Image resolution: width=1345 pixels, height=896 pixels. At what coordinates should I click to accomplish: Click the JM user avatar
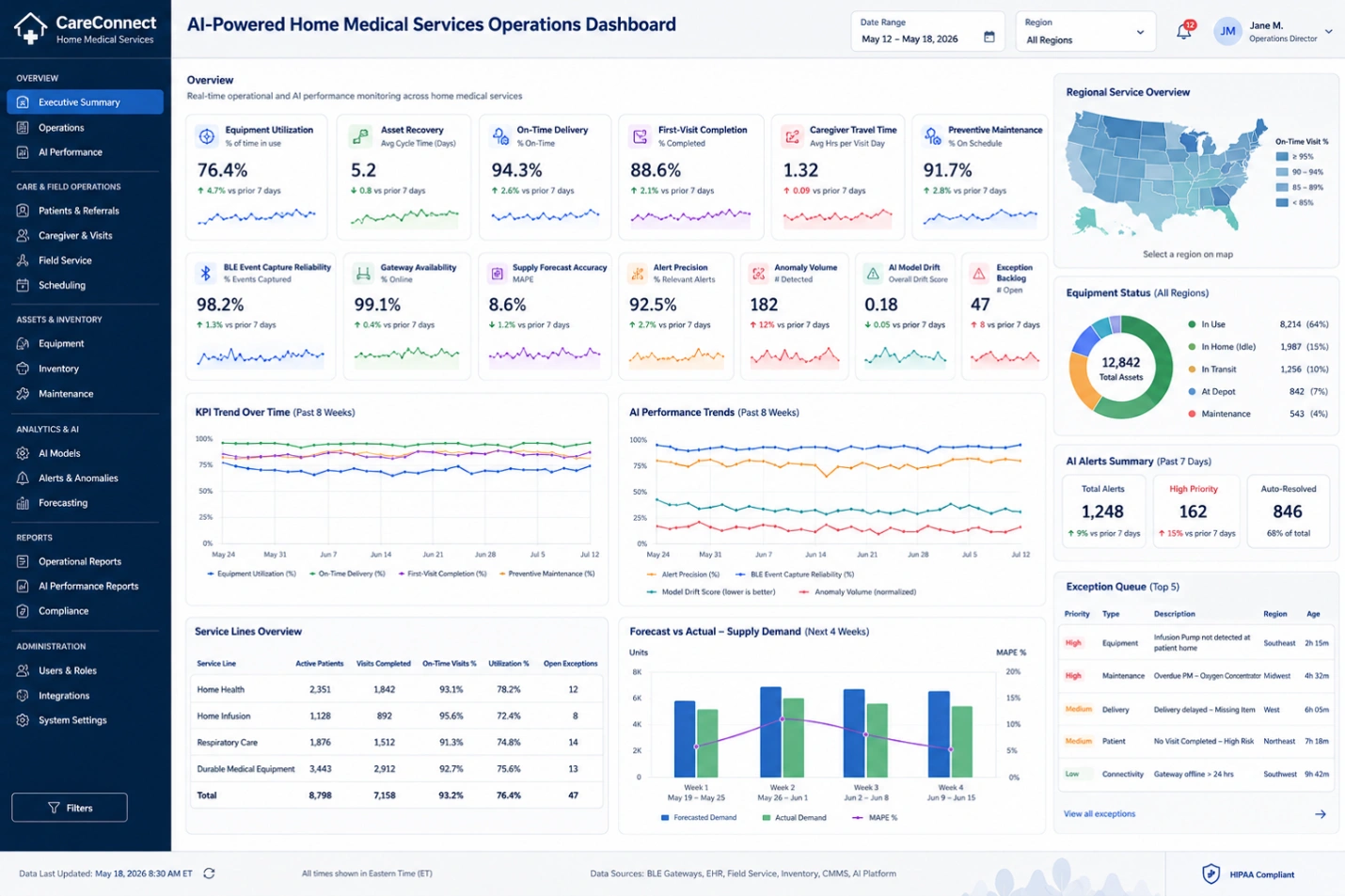click(x=1227, y=32)
